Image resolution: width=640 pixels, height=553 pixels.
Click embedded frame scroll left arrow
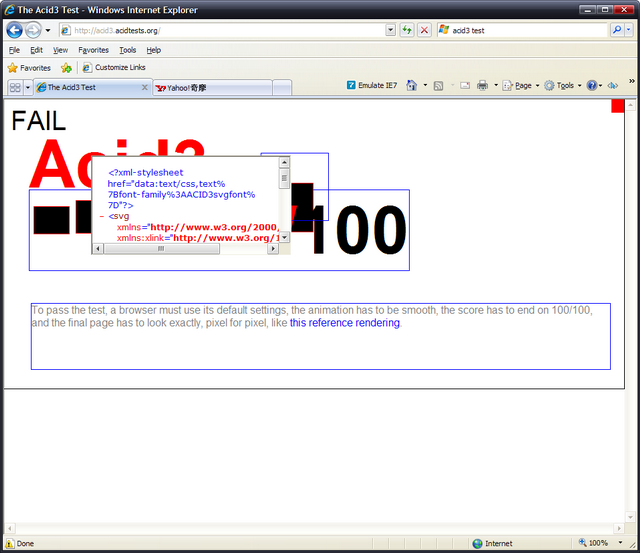pos(98,249)
